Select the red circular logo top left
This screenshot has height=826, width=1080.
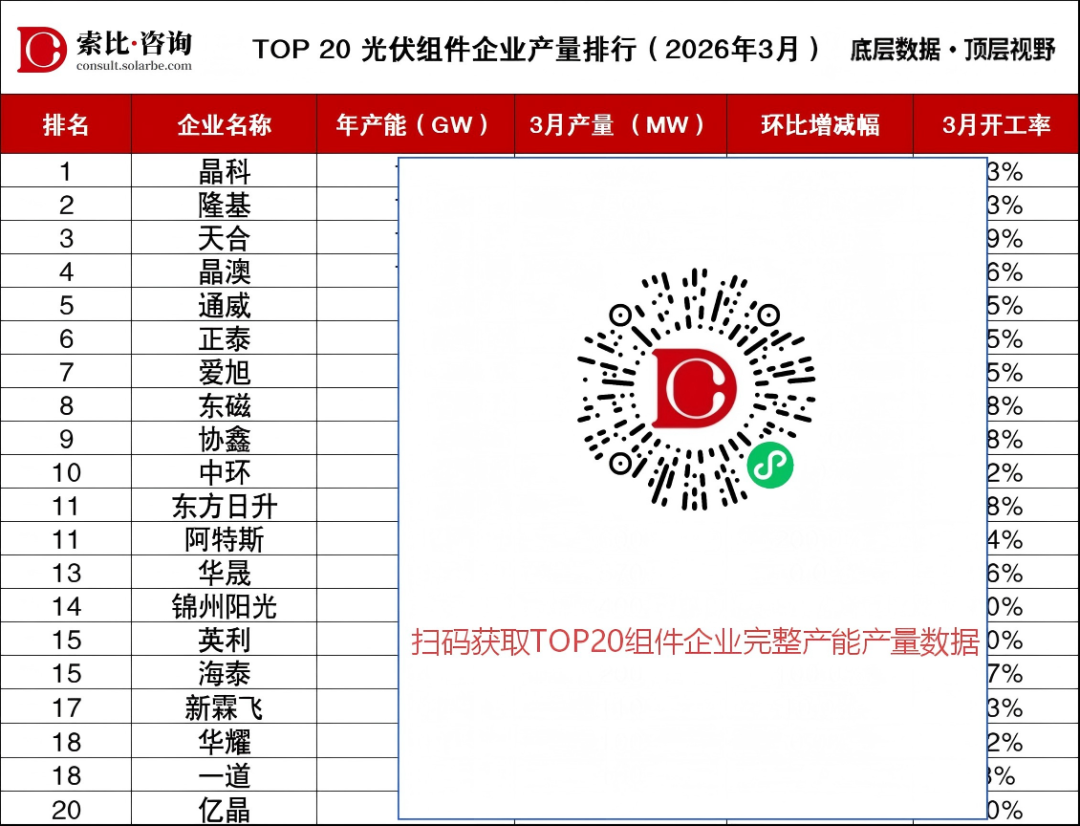40,47
